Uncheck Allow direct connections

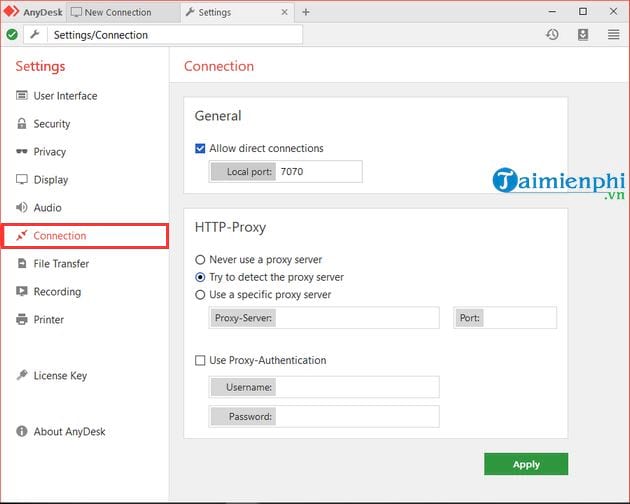pyautogui.click(x=200, y=149)
